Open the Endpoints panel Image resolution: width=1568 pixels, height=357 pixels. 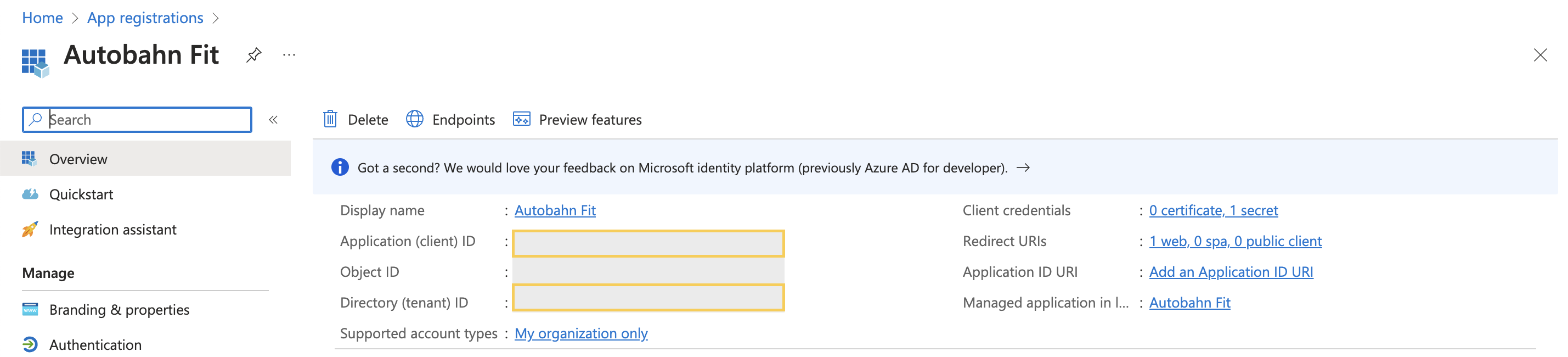(x=450, y=119)
